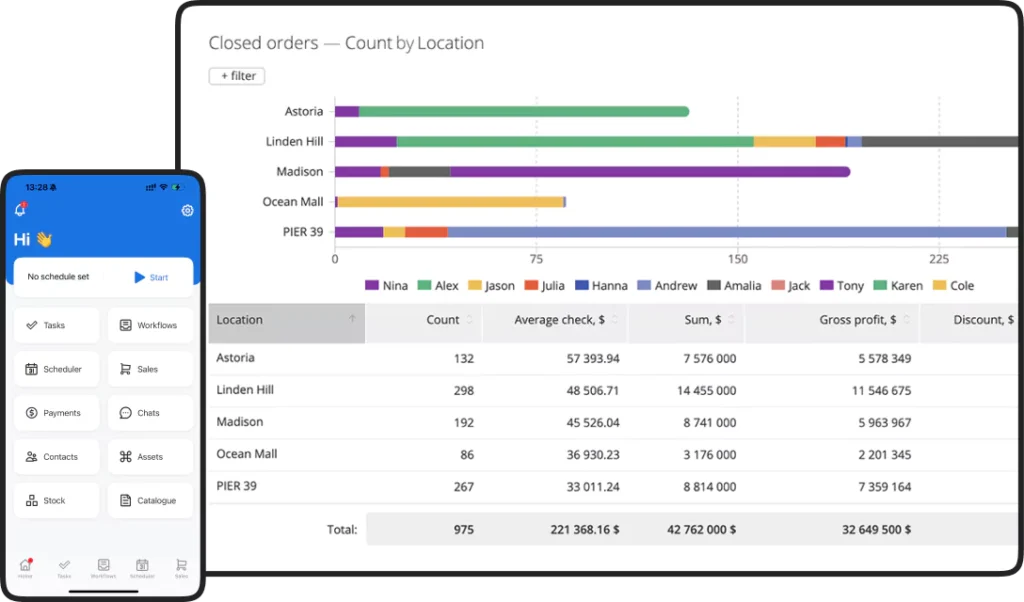Switch to Sales tab in bottom bar
This screenshot has height=602, width=1024.
[181, 568]
